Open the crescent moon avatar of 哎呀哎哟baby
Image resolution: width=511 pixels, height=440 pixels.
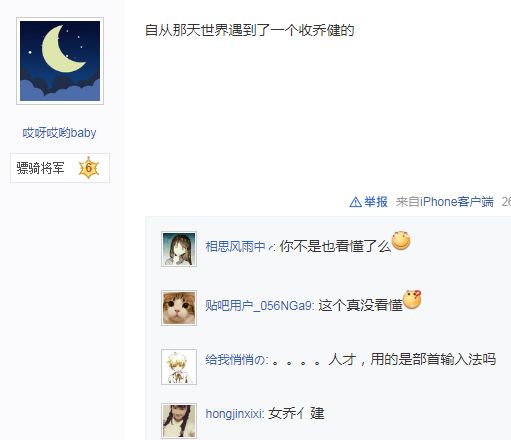pos(60,61)
